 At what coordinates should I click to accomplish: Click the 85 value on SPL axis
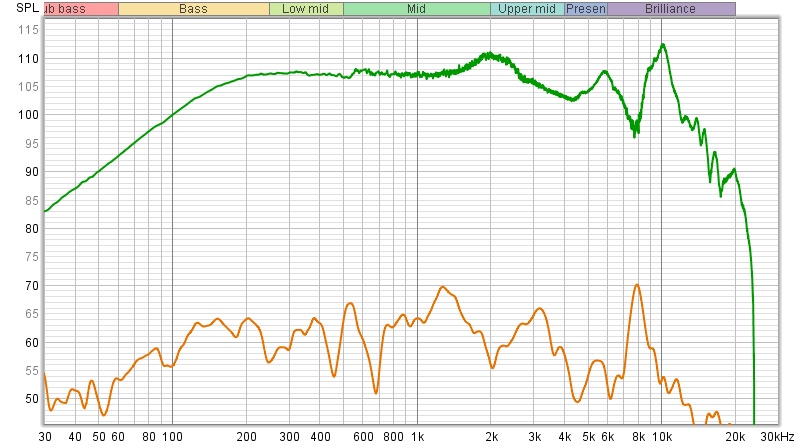click(x=32, y=201)
